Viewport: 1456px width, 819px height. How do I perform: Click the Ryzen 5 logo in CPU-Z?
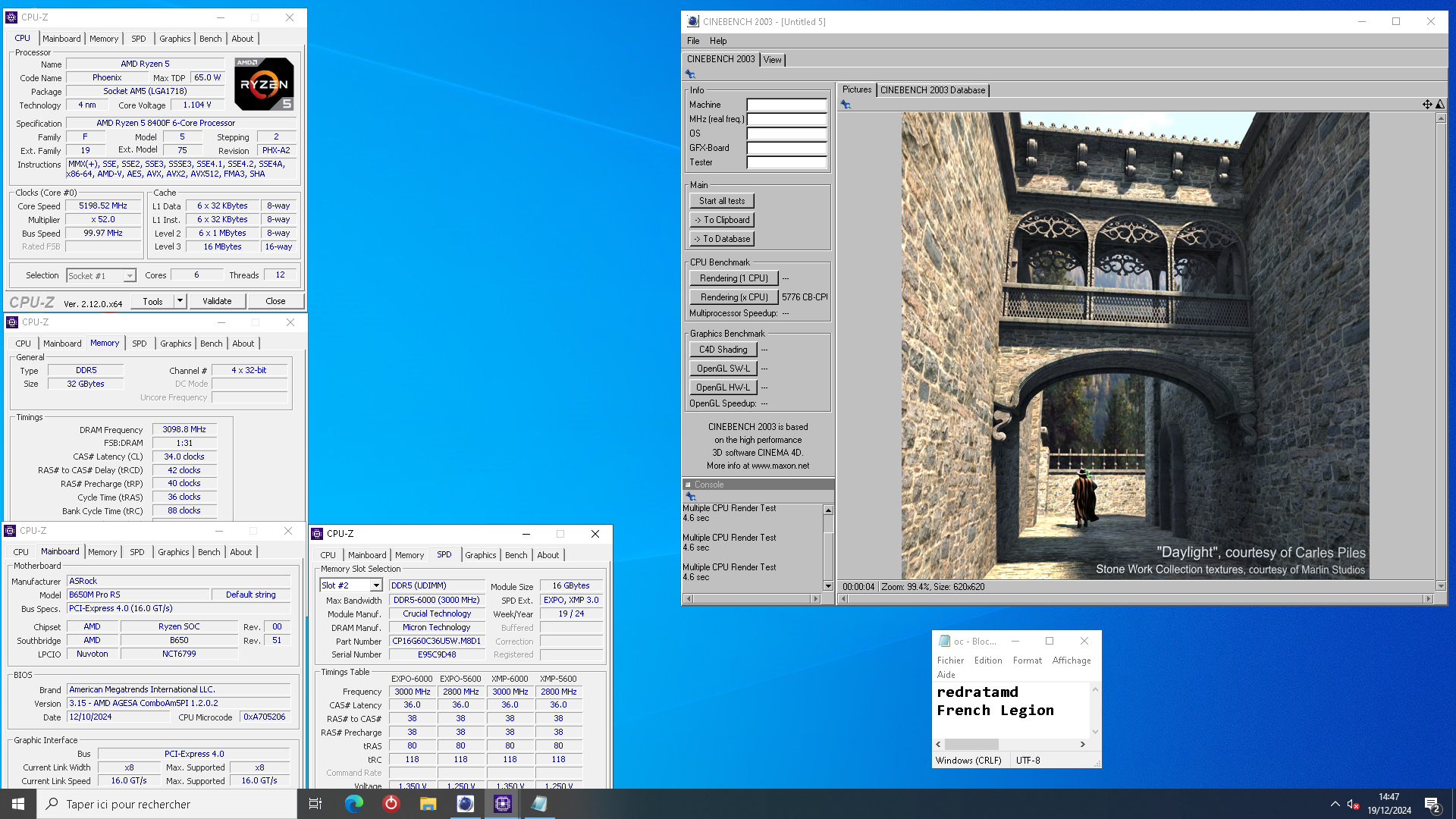[264, 83]
